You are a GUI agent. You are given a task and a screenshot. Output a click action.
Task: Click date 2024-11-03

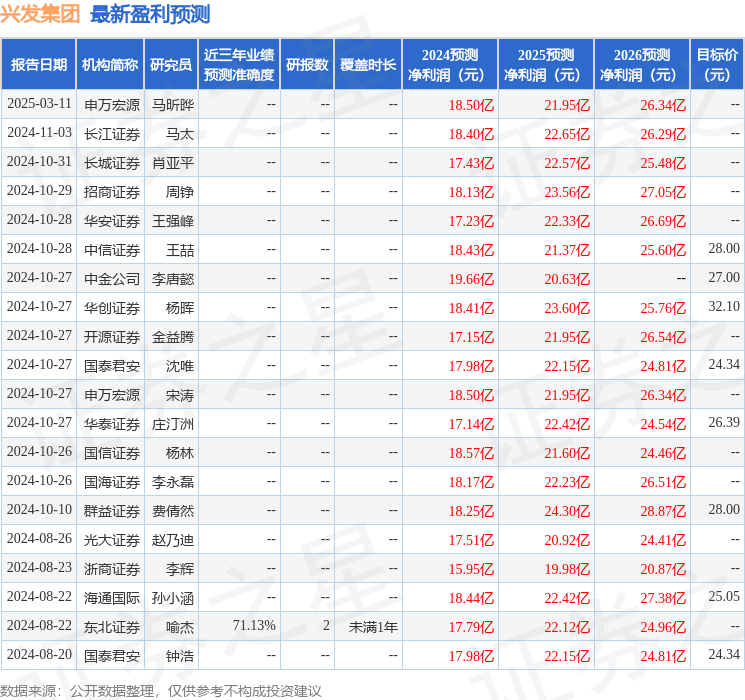[39, 133]
